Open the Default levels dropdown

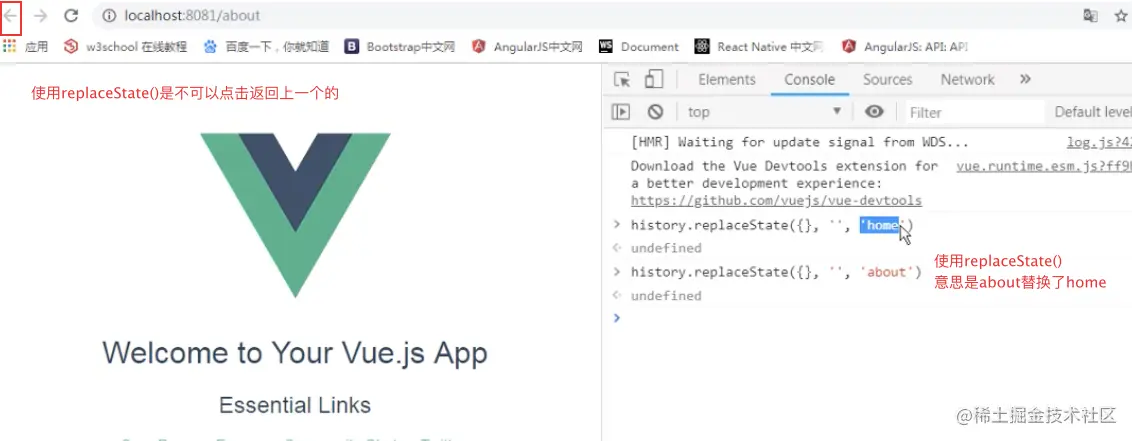point(1092,112)
